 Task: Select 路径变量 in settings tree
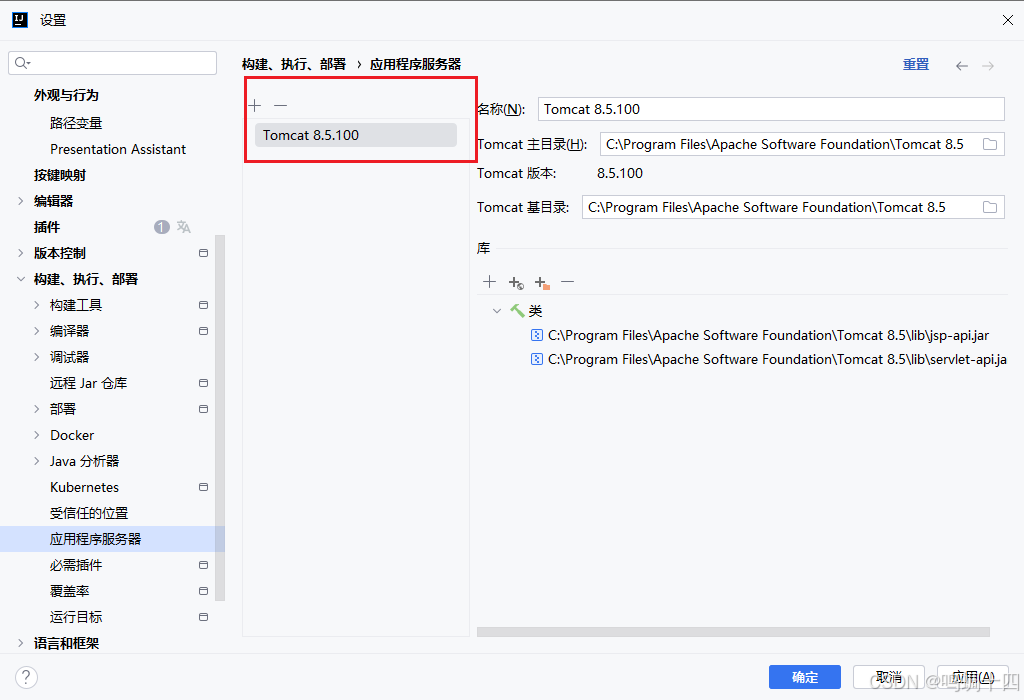coord(76,123)
